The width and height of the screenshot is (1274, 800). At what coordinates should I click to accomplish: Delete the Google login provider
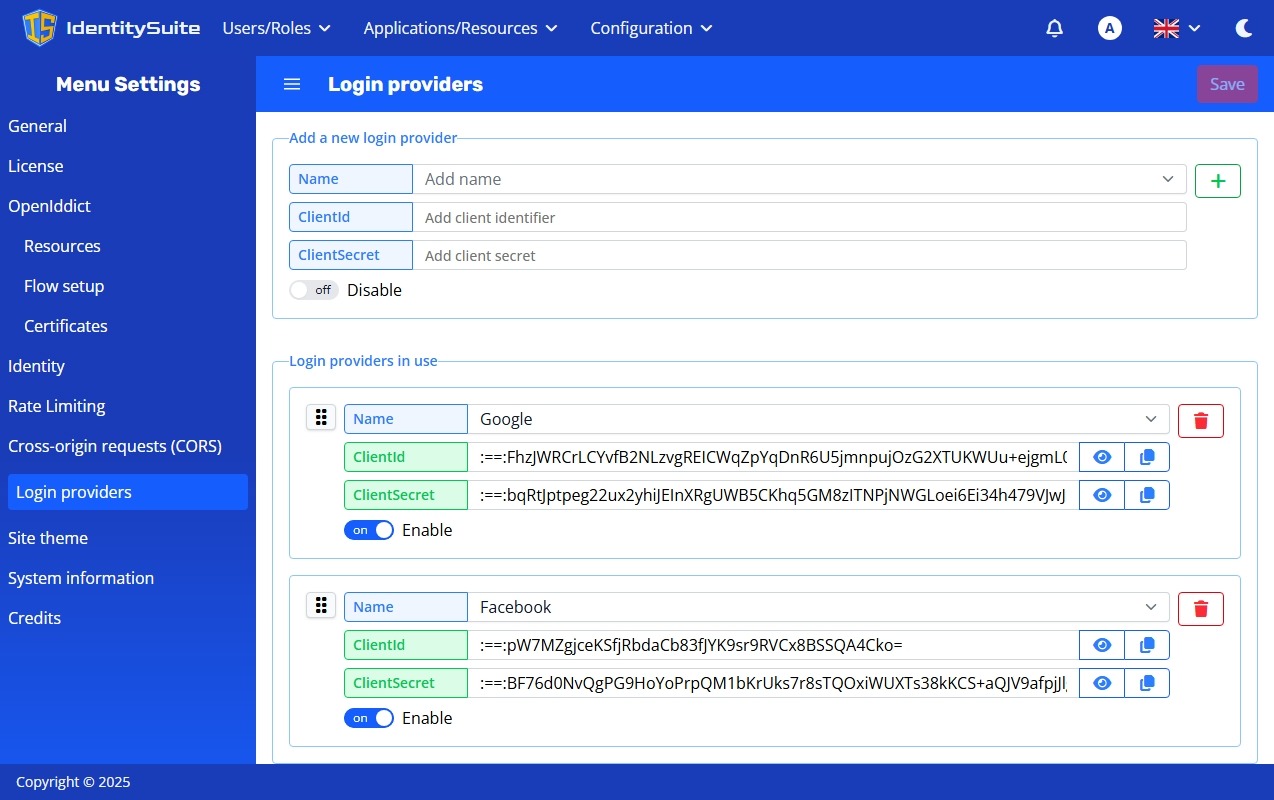(x=1200, y=421)
